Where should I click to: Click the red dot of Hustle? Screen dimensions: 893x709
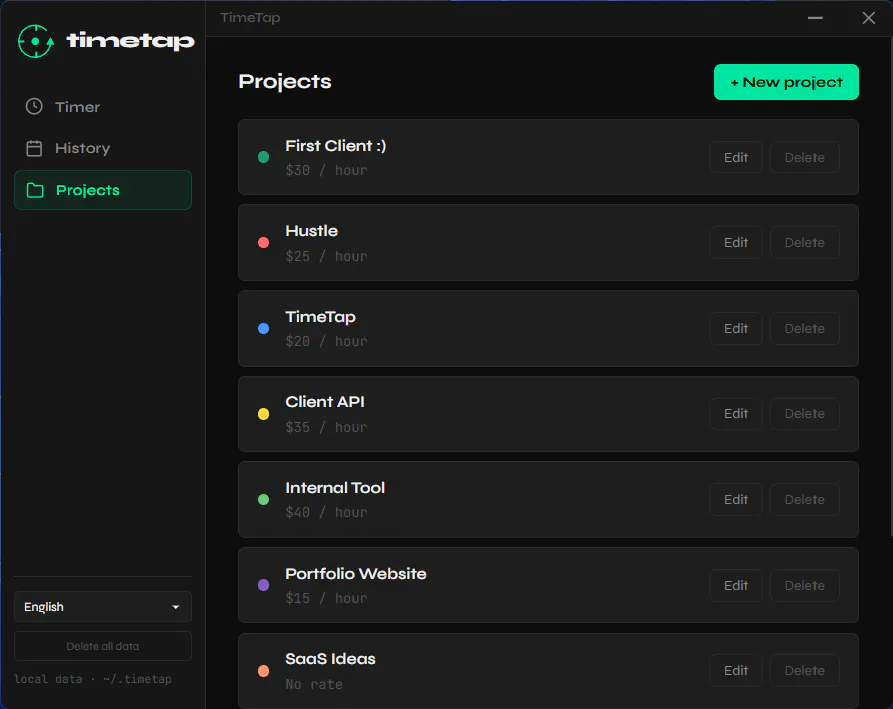[263, 243]
